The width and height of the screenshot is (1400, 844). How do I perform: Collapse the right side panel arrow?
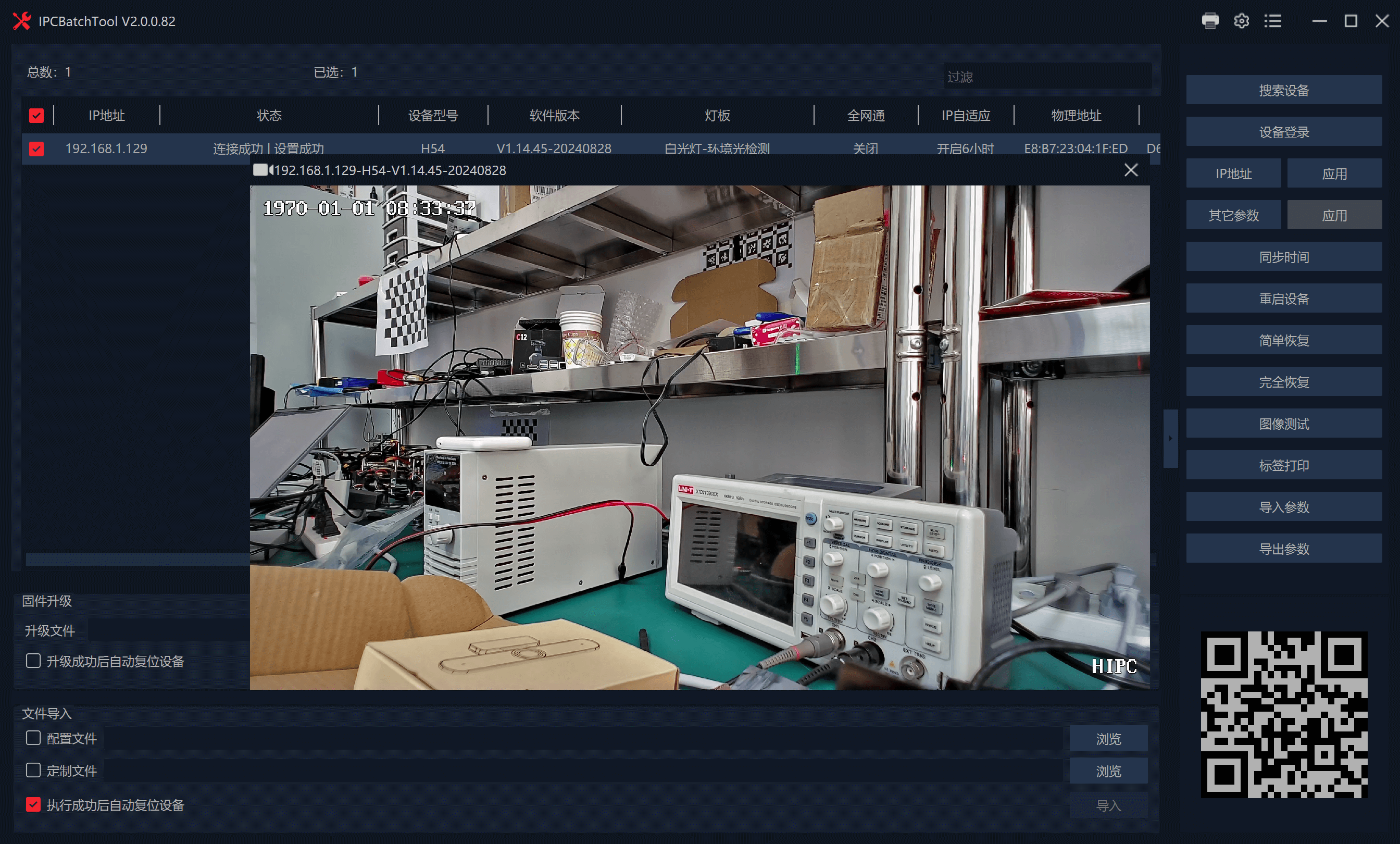pyautogui.click(x=1170, y=438)
